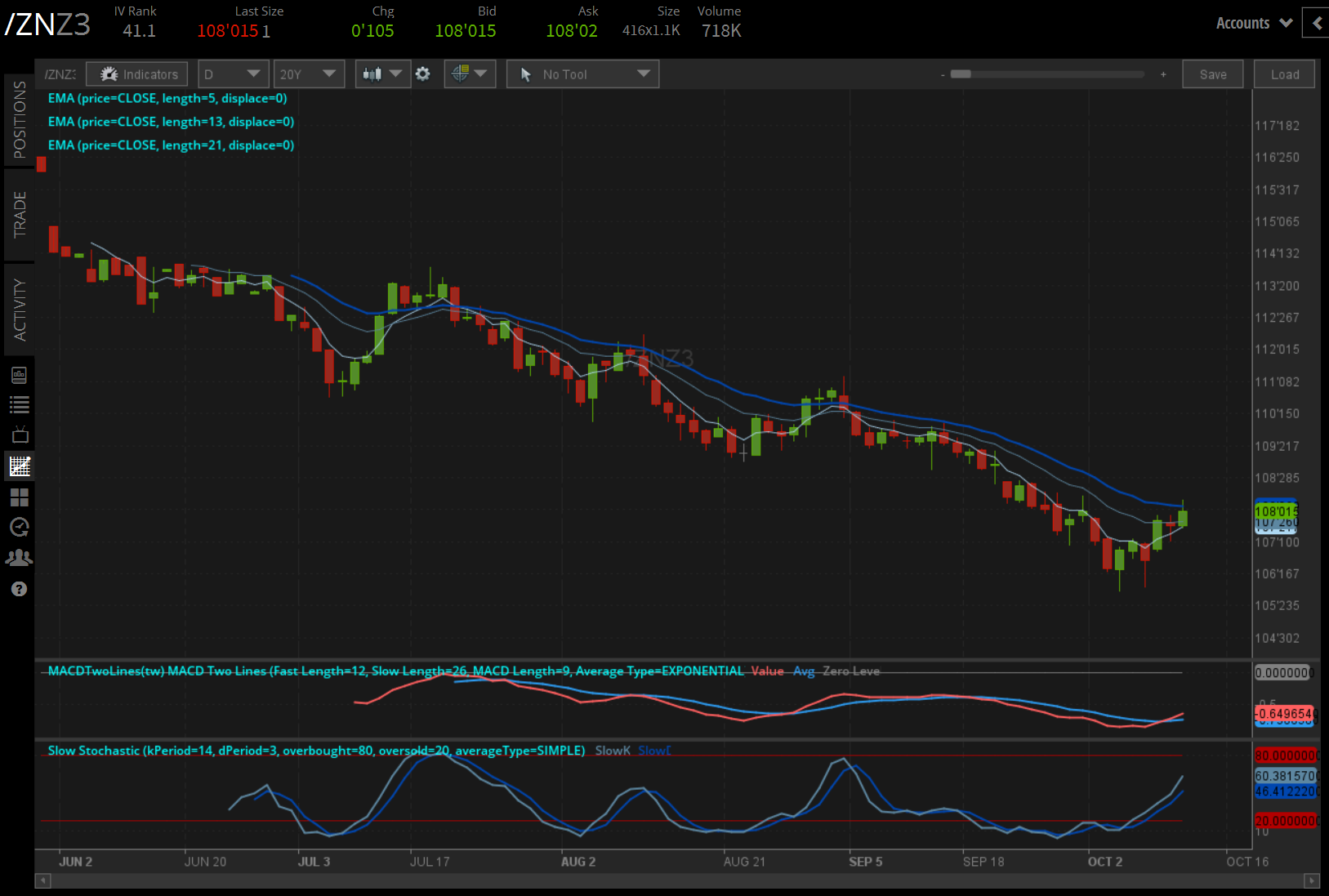Open the candlestick chart type dropdown
This screenshot has width=1329, height=896.
point(381,74)
